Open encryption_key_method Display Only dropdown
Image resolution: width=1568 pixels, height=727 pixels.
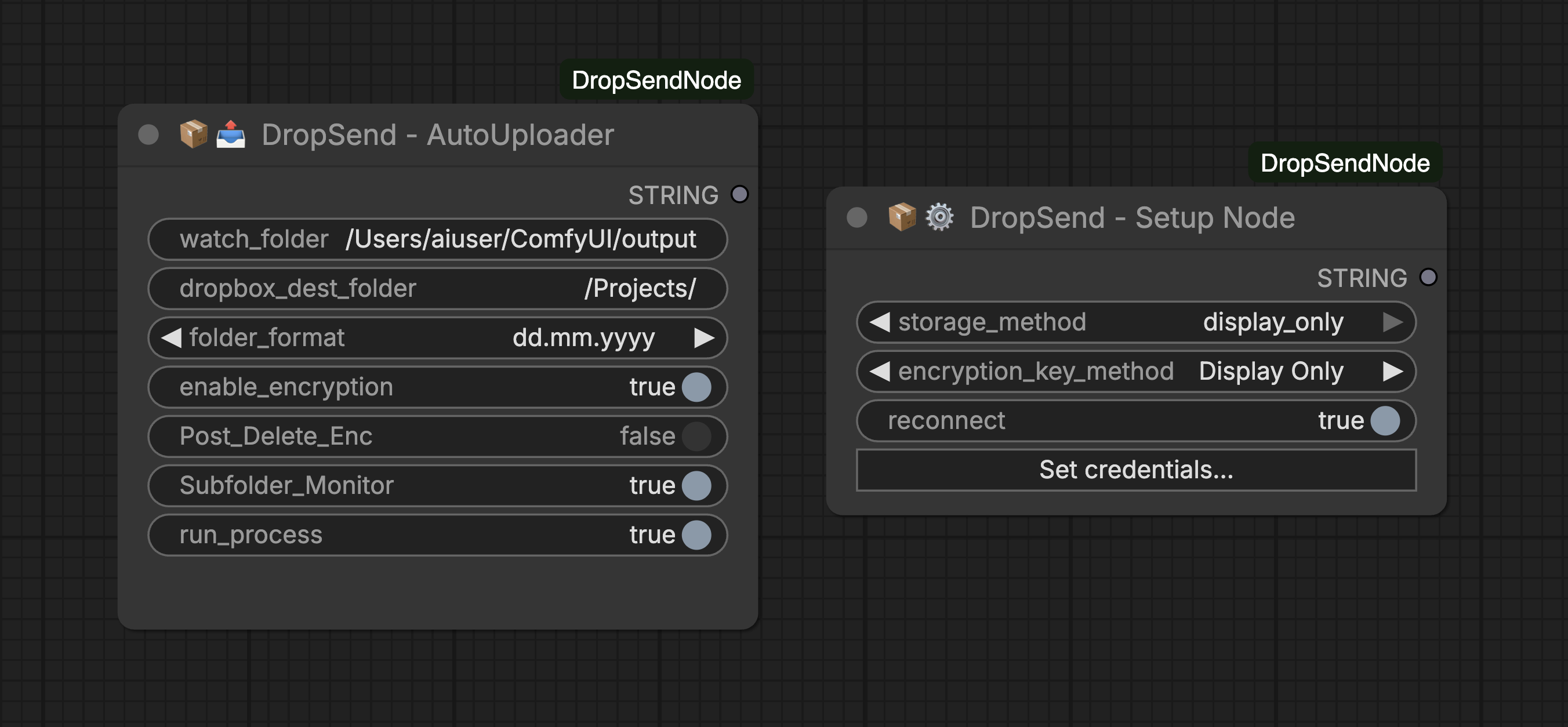[1136, 371]
